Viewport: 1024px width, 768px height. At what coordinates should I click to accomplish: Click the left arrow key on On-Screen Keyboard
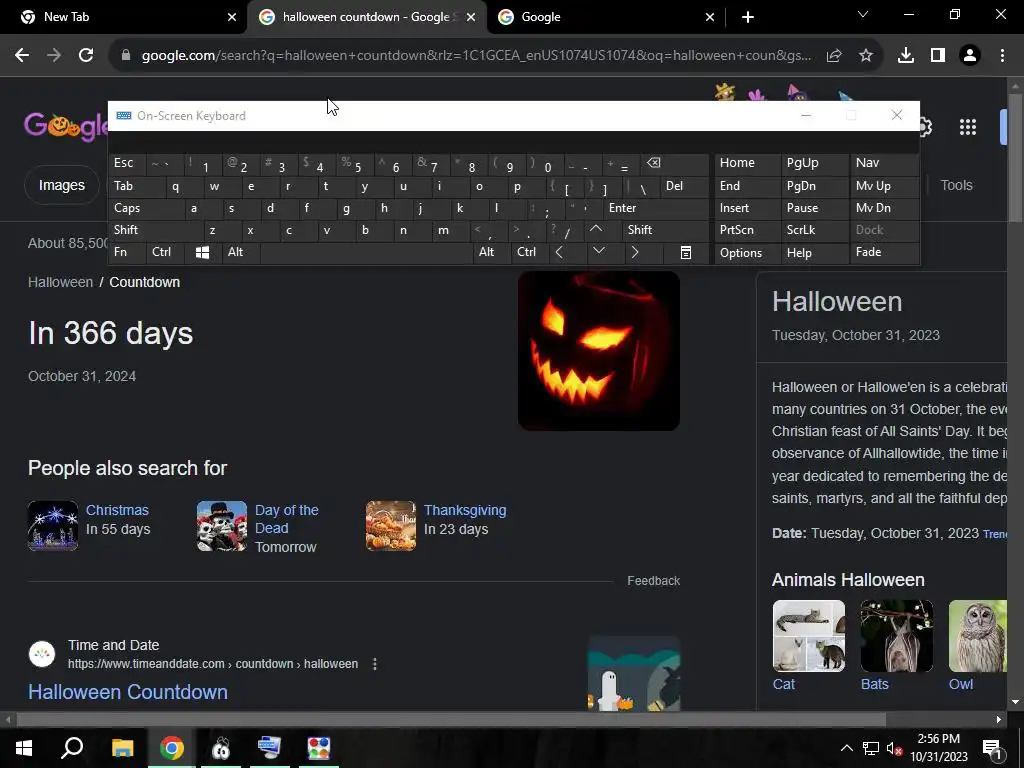[559, 253]
